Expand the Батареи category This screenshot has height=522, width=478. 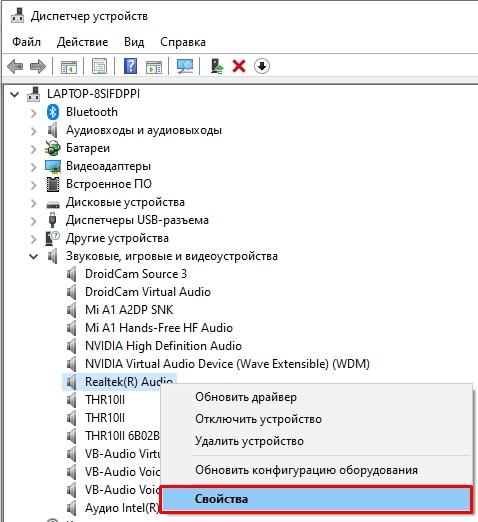coord(34,149)
